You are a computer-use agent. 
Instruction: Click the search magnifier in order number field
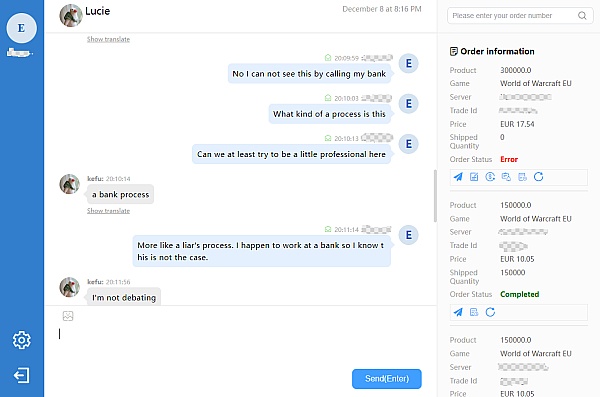tap(582, 16)
